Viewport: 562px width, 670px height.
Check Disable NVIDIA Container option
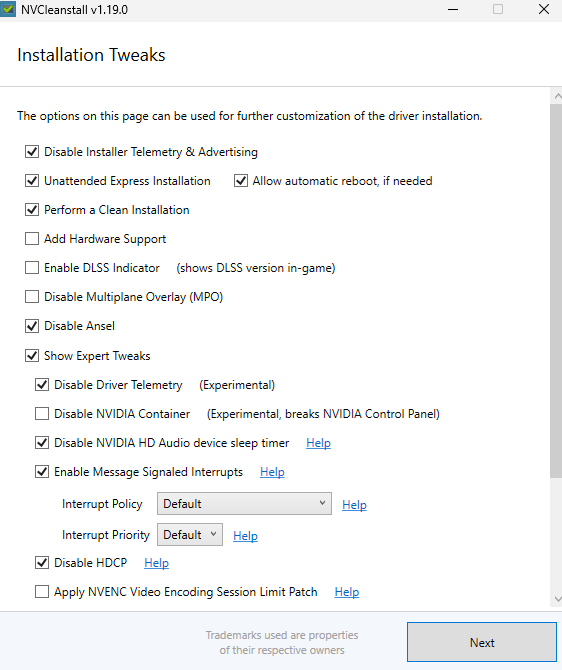pyautogui.click(x=42, y=414)
